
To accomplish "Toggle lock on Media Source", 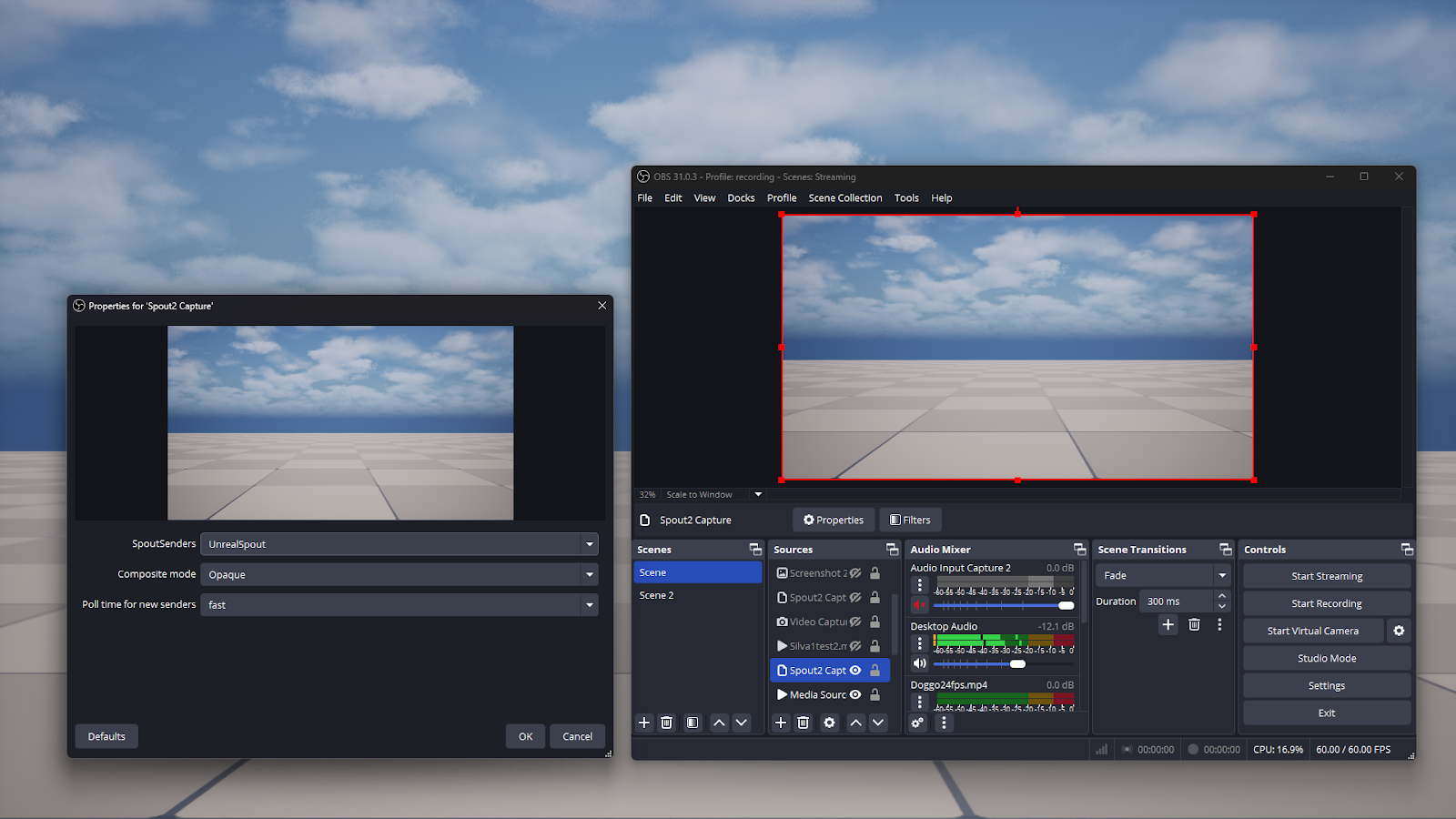I will 875,694.
